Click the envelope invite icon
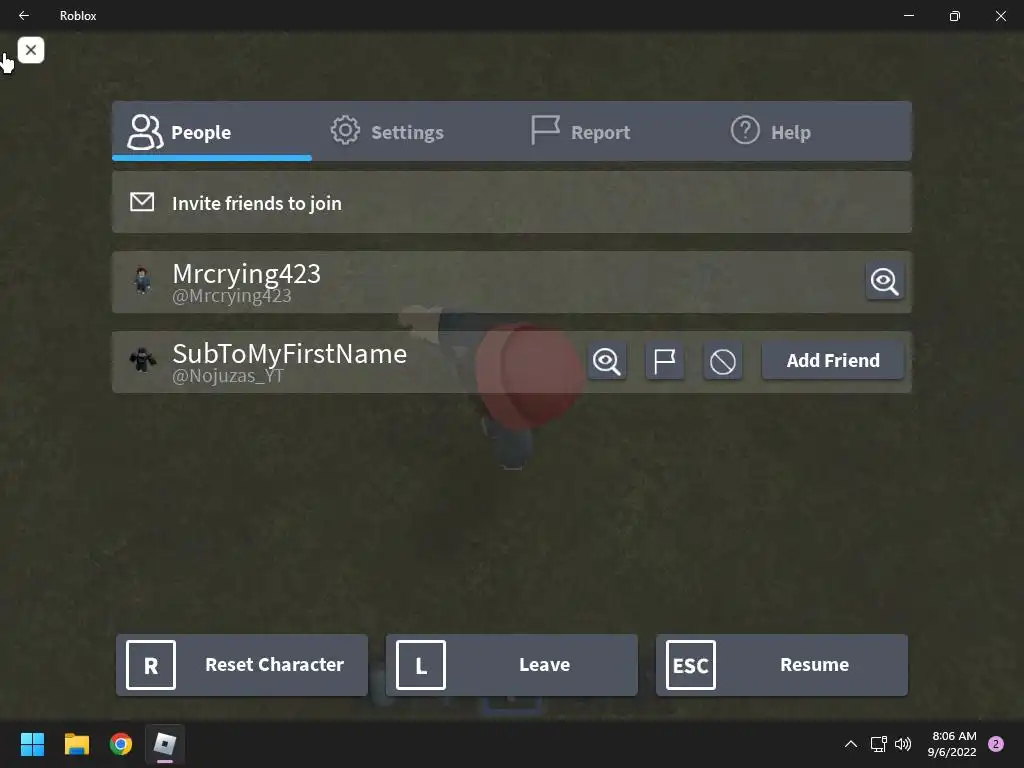Viewport: 1024px width, 768px height. point(142,202)
